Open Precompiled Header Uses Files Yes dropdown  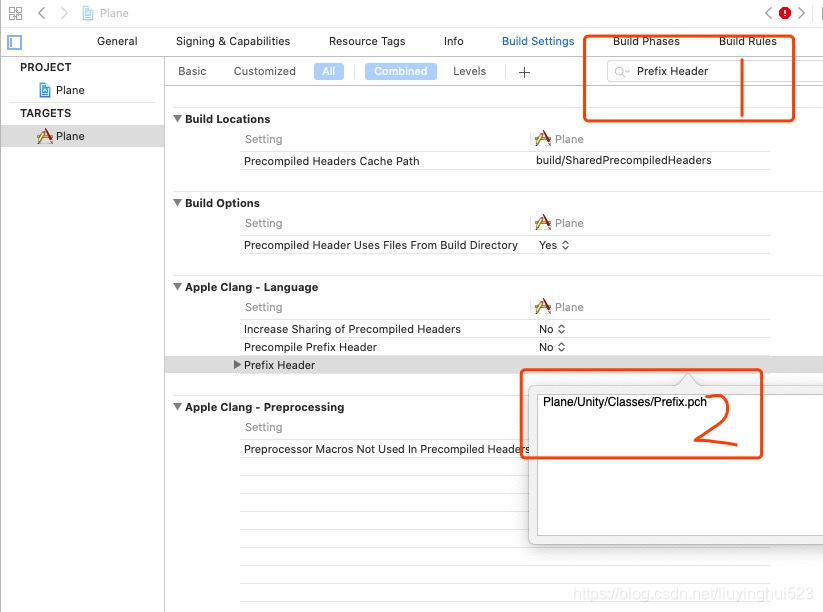[x=554, y=245]
